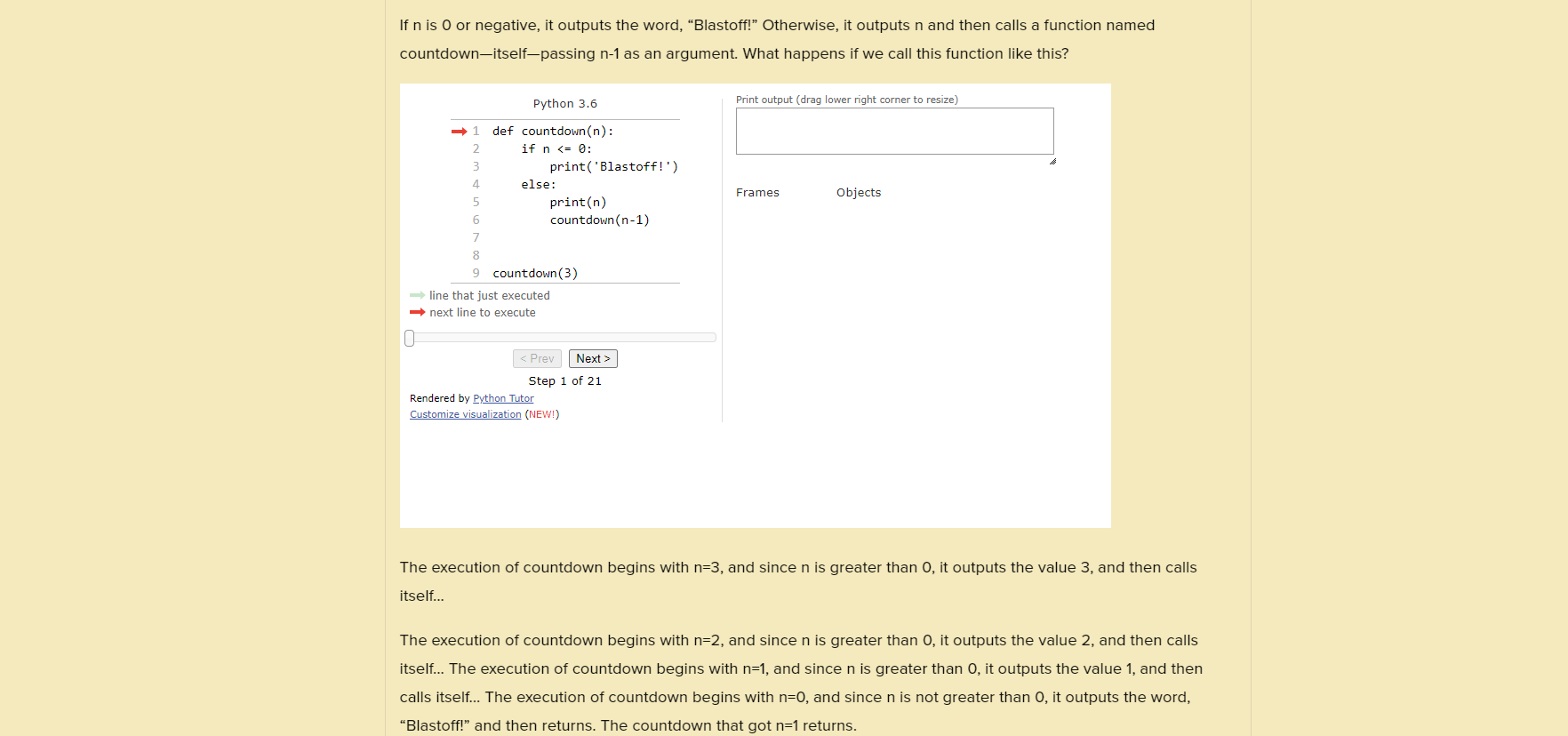The image size is (1568, 736).
Task: Click the 'Step 1 of 21' text
Action: click(x=565, y=380)
